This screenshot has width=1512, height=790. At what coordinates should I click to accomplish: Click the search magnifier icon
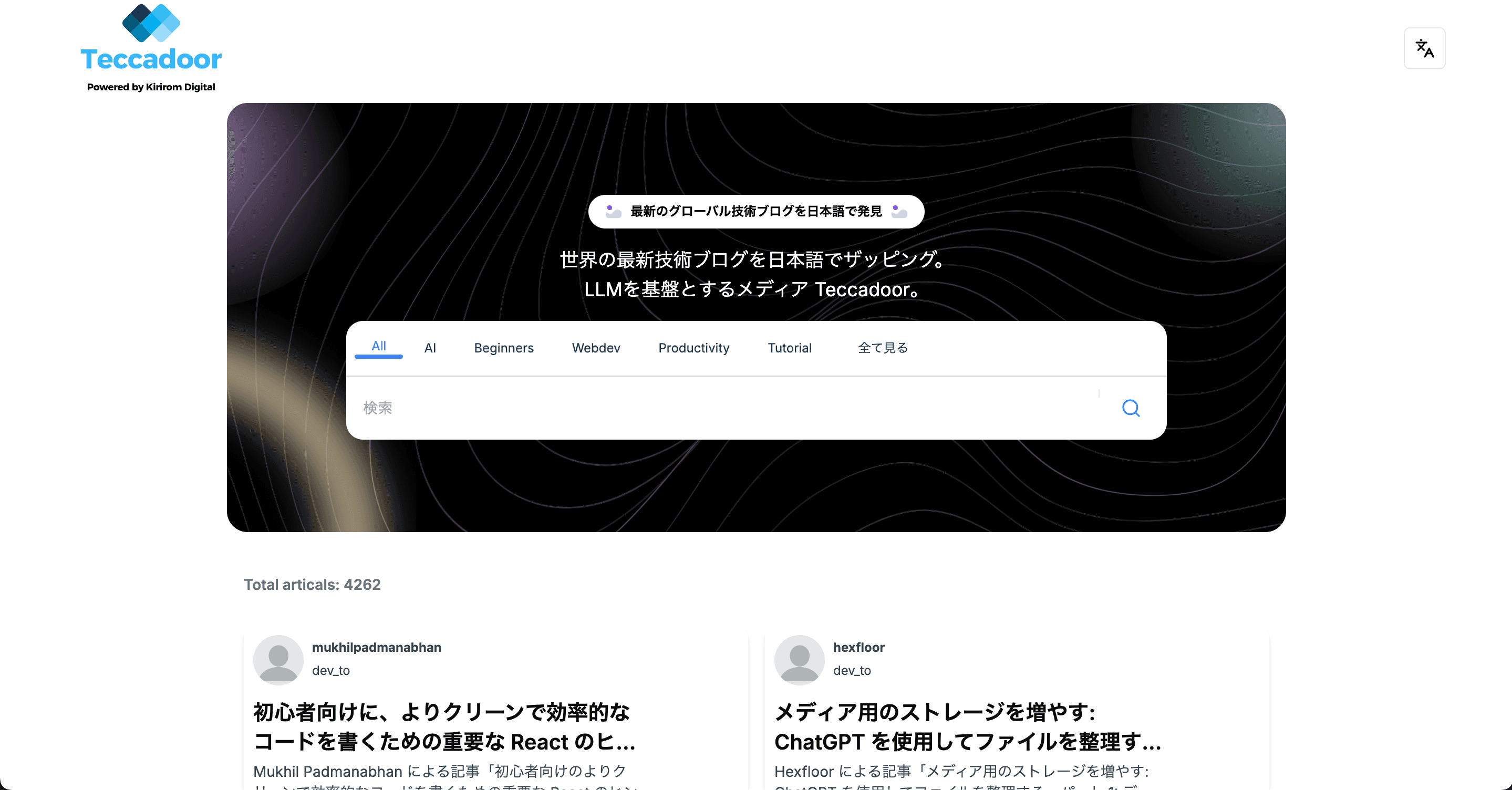(1131, 407)
